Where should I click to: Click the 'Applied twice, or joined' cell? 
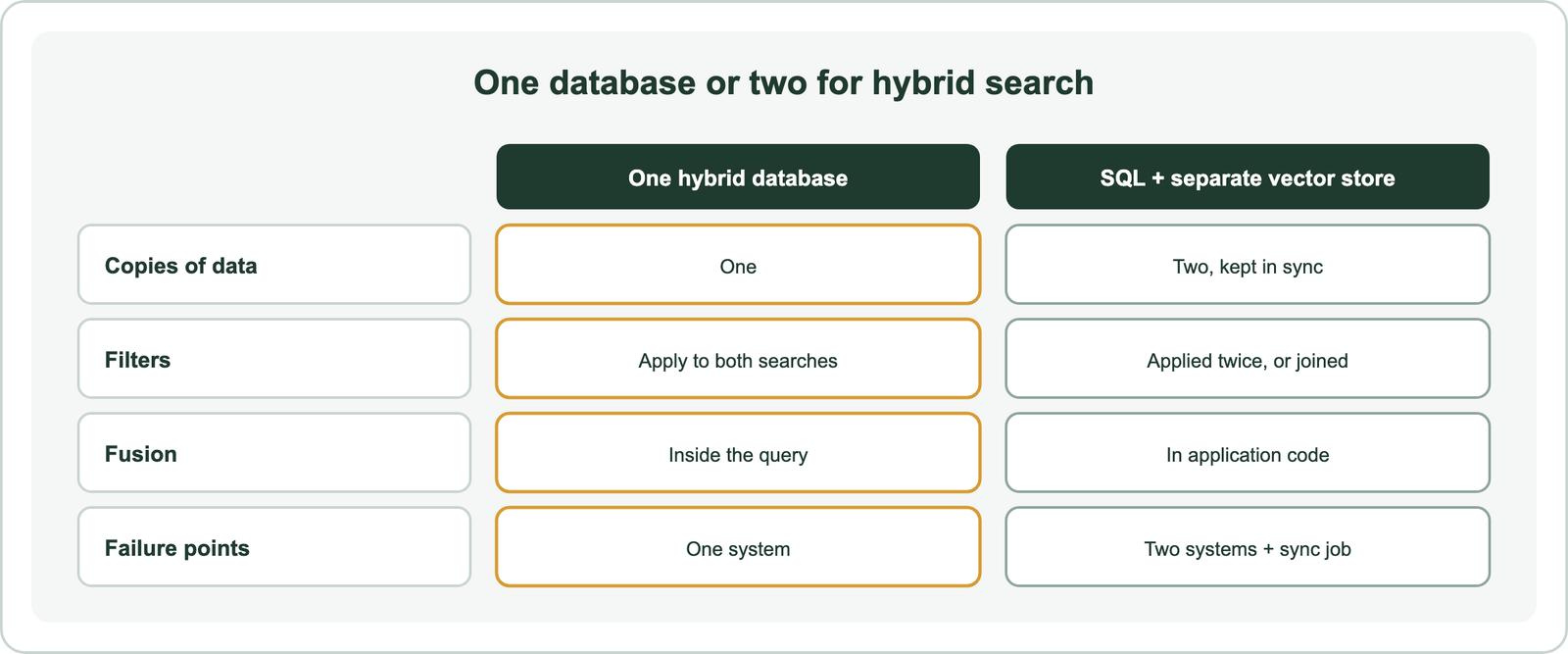tap(1248, 359)
